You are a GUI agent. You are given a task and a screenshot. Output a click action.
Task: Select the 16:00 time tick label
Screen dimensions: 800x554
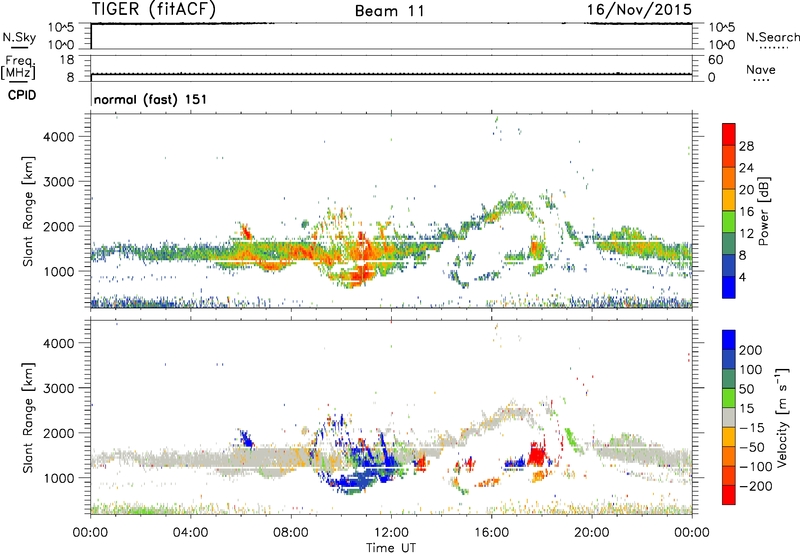point(491,533)
